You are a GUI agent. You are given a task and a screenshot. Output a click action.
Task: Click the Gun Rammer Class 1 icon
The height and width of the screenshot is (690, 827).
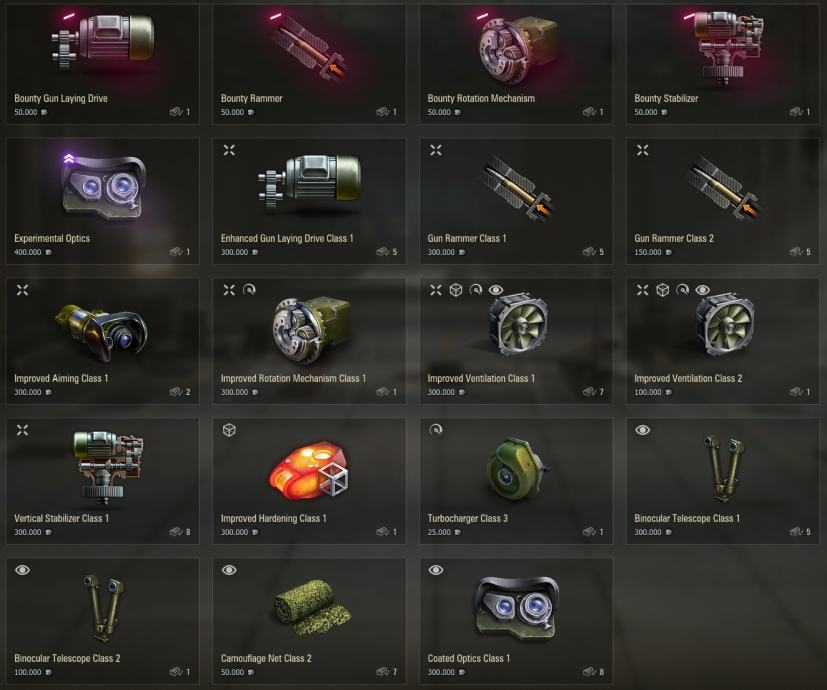click(517, 187)
